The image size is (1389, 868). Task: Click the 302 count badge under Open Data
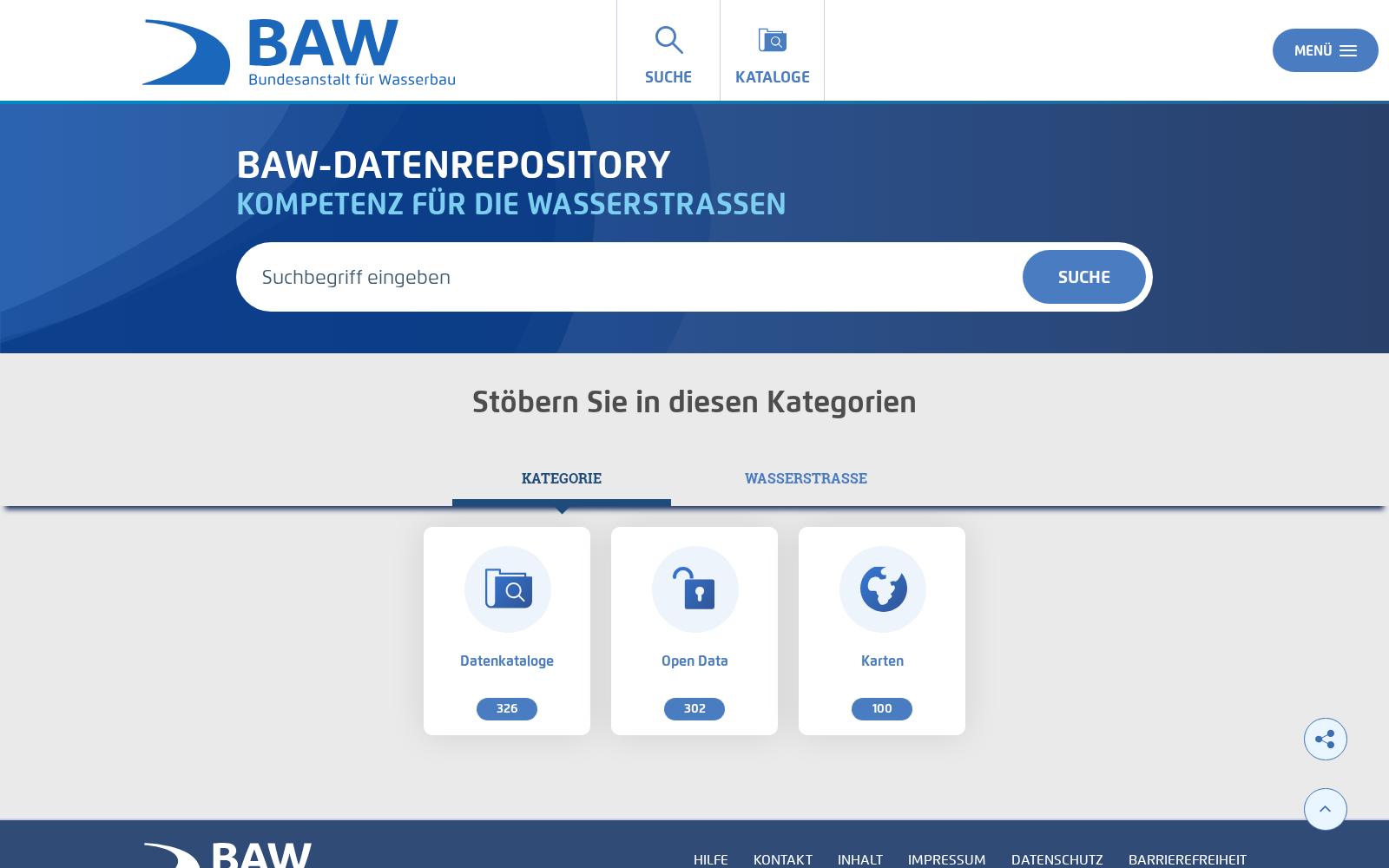(x=694, y=709)
